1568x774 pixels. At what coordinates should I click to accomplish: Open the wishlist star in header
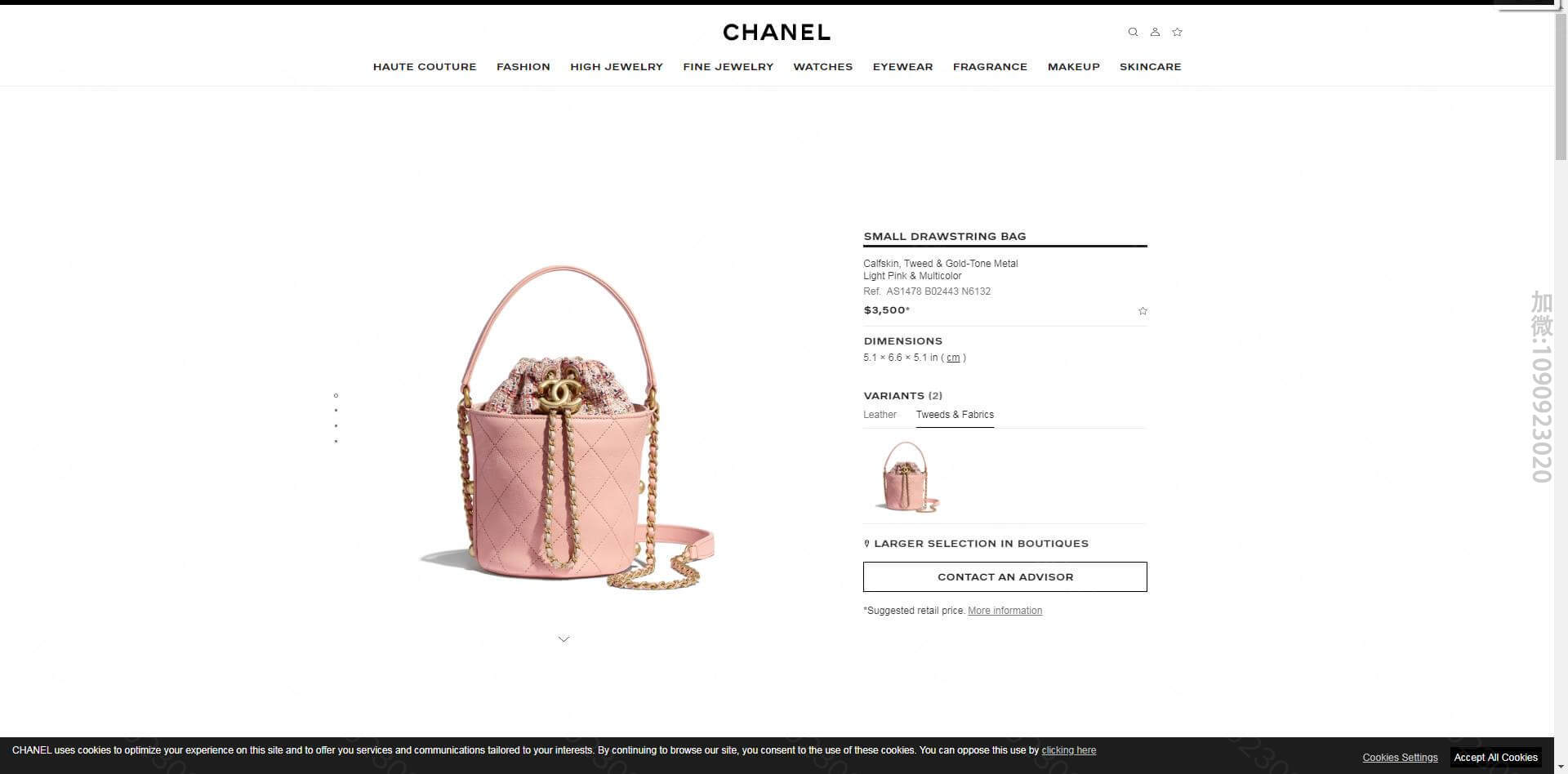pyautogui.click(x=1177, y=32)
